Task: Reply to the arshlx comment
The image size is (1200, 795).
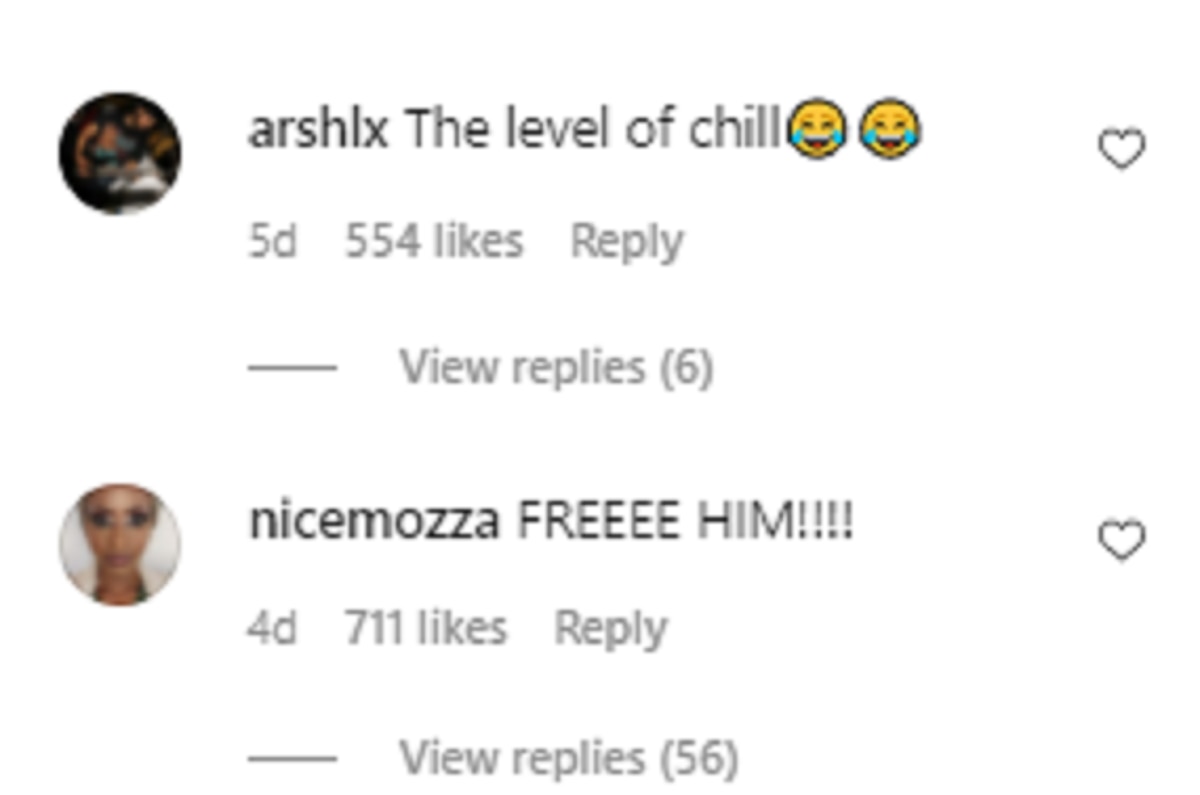Action: tap(627, 243)
